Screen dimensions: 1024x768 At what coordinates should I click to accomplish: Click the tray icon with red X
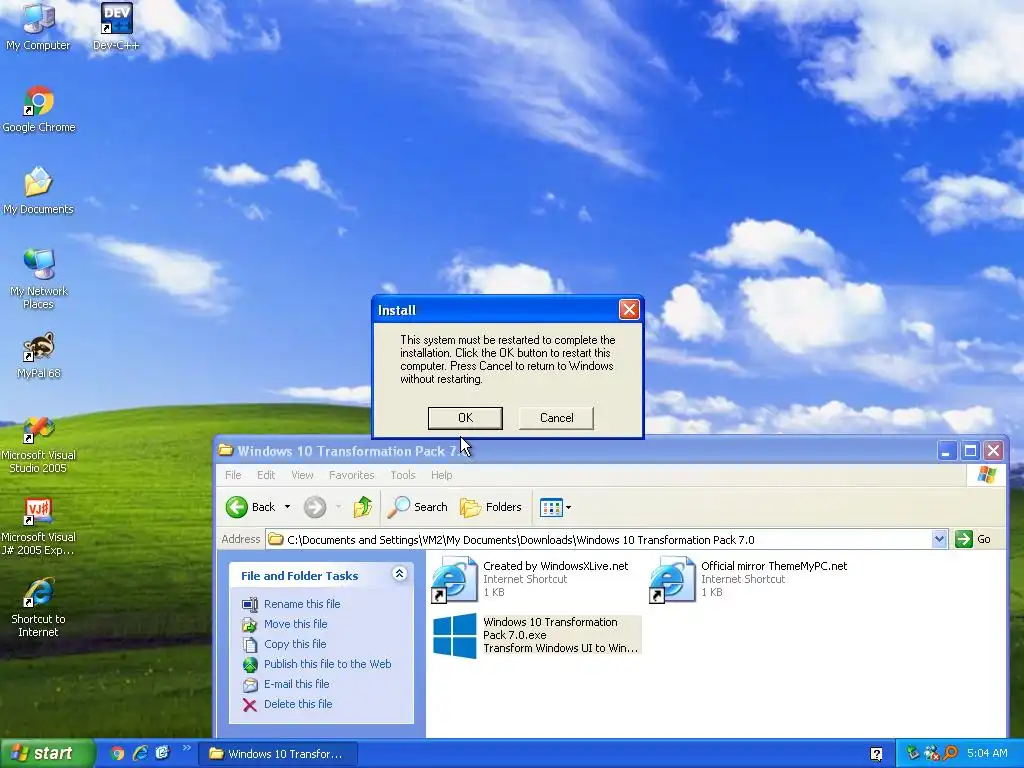[x=931, y=754]
